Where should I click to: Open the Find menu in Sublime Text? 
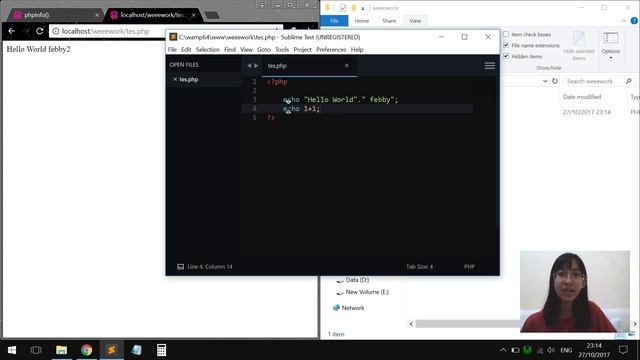230,49
